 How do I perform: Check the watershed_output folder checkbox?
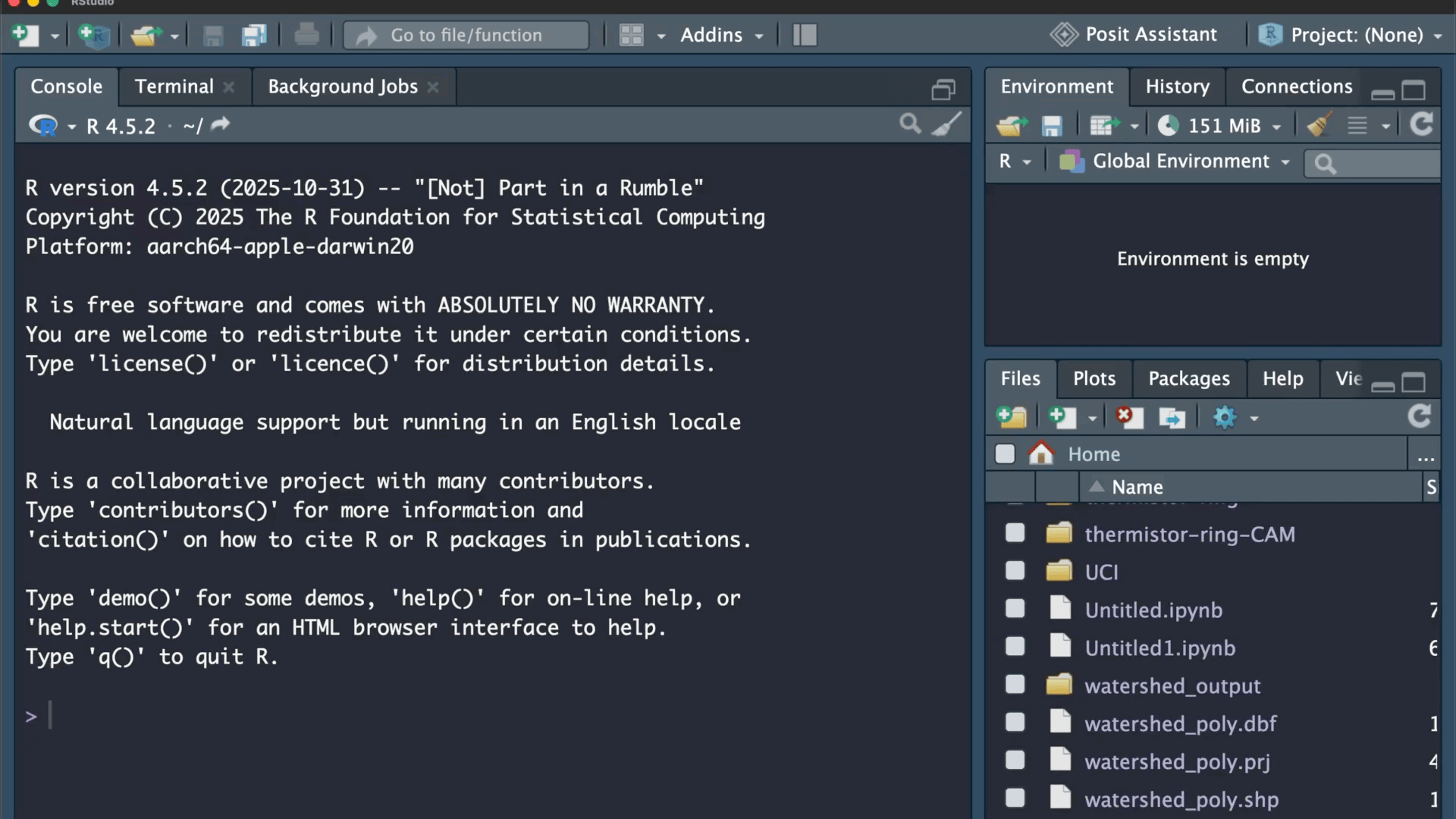tap(1015, 684)
